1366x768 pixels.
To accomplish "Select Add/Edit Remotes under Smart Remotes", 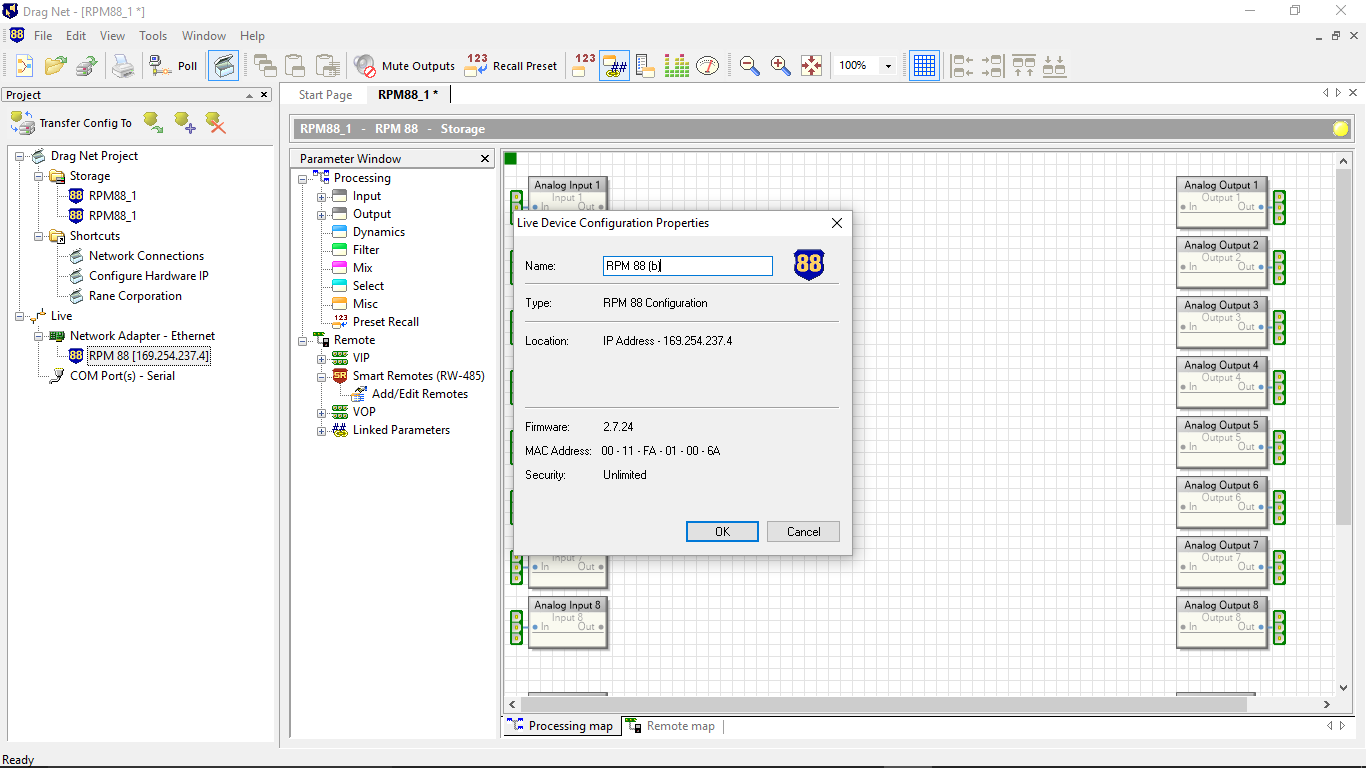I will click(419, 394).
